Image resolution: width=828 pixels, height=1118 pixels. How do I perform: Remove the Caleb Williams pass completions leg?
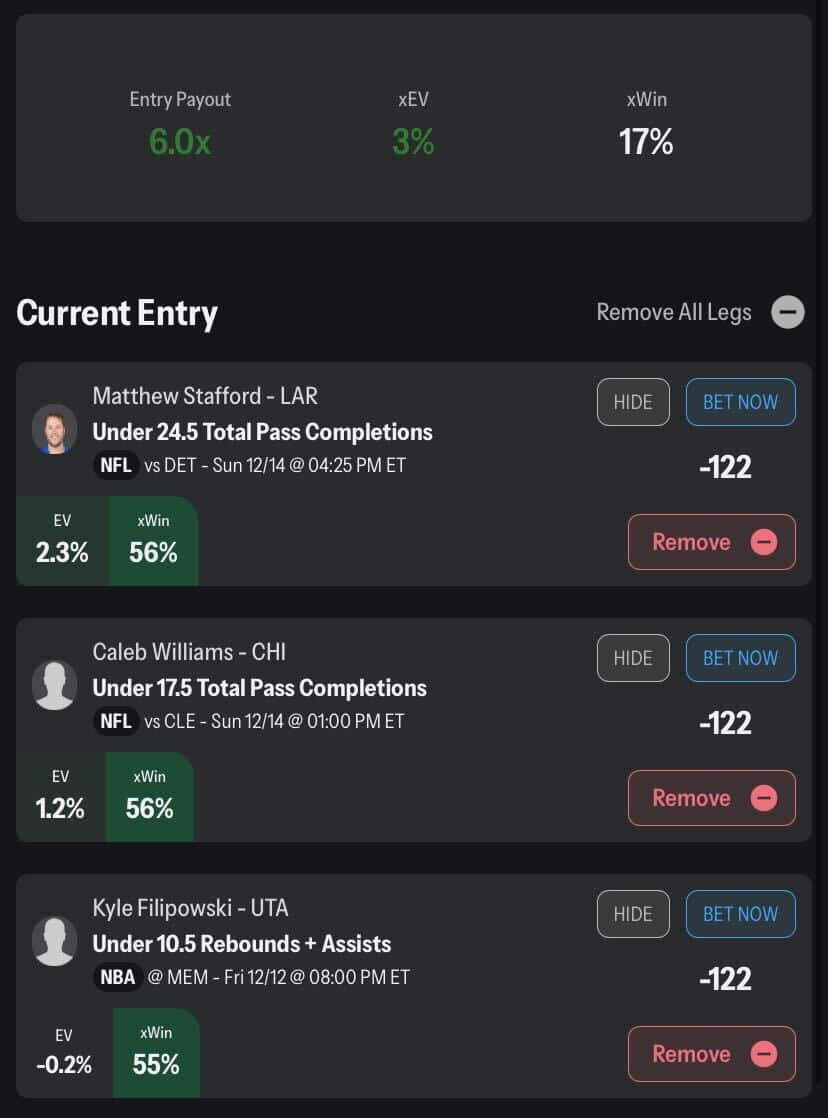711,798
